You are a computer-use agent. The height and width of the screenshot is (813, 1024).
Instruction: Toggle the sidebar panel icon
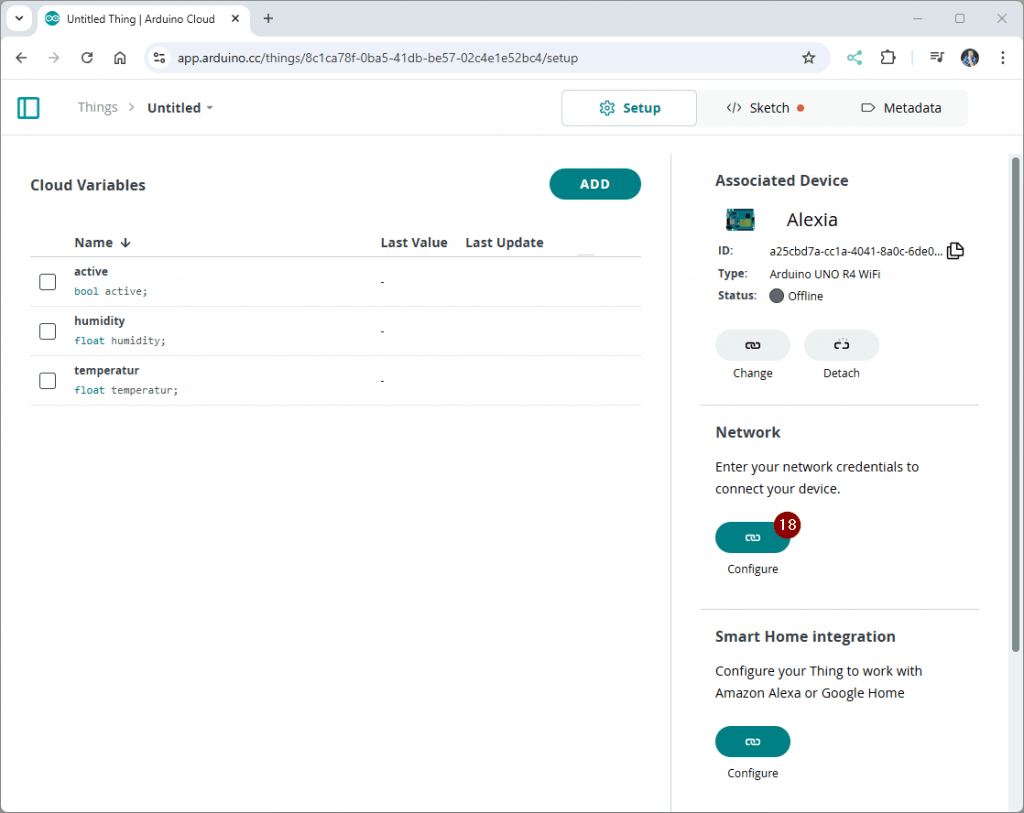coord(29,108)
